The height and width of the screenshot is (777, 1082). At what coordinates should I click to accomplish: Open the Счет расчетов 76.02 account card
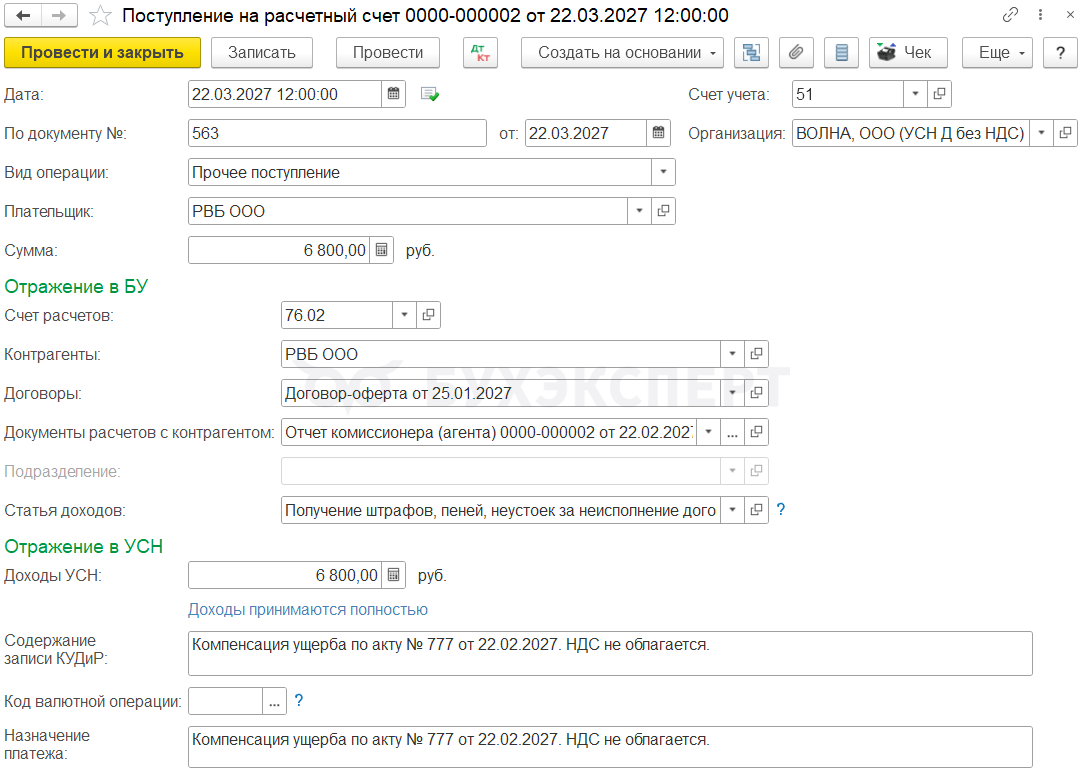[x=429, y=315]
